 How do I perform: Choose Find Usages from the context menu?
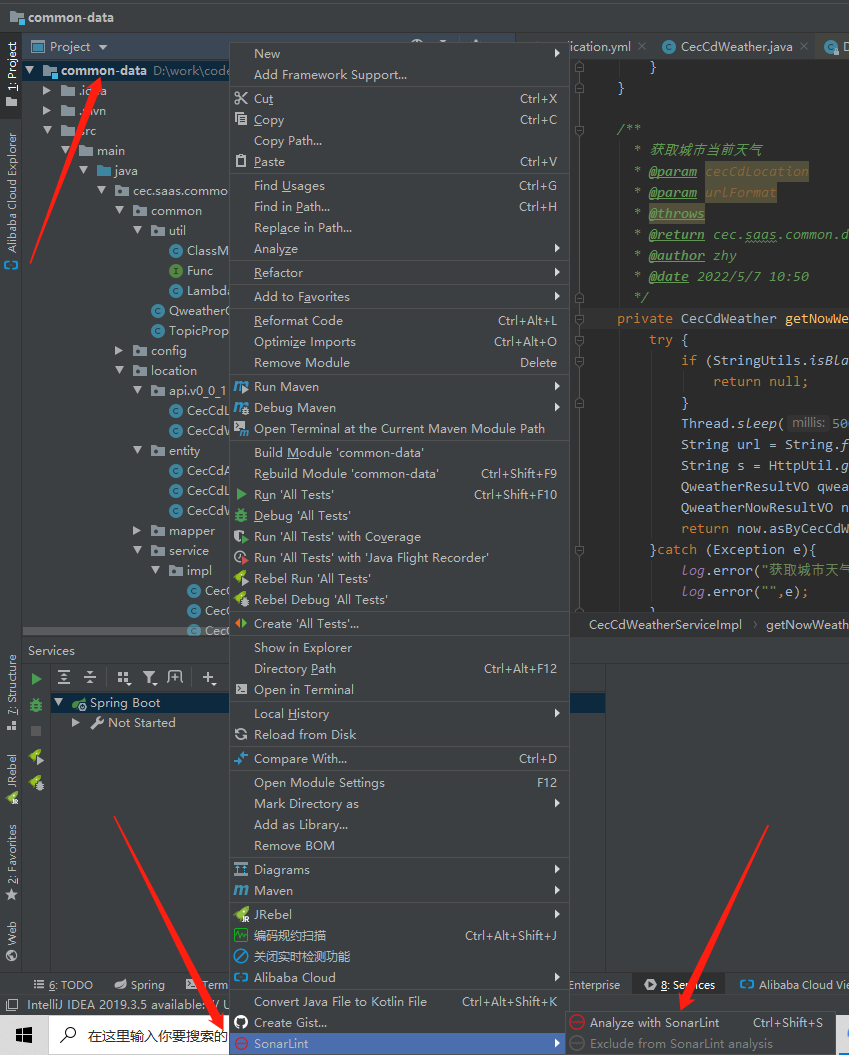[400, 186]
